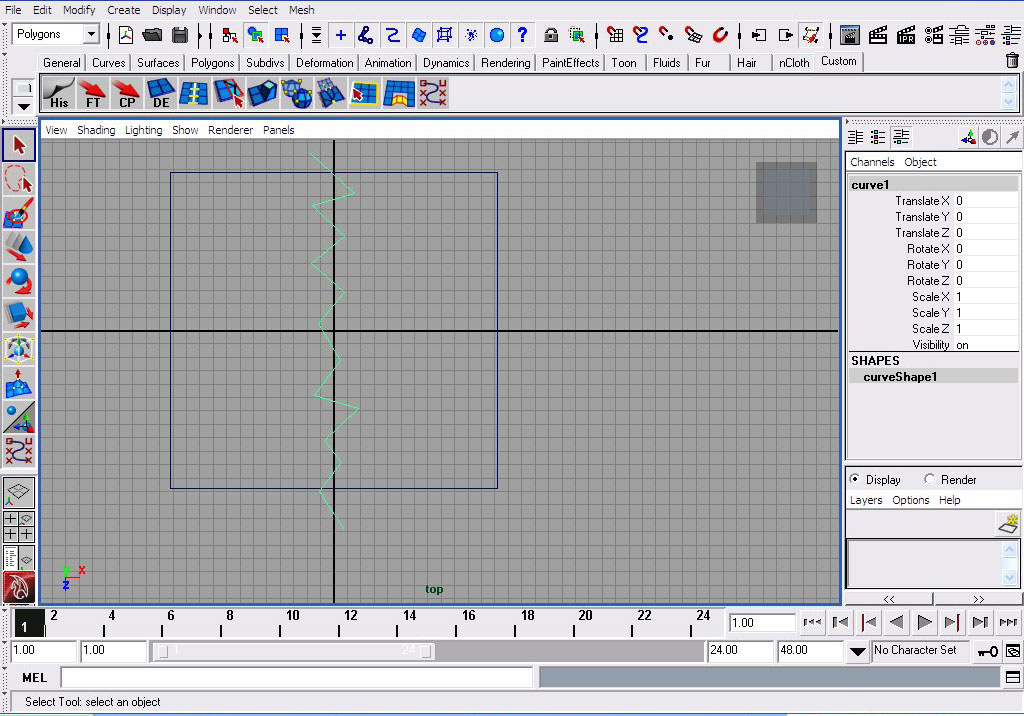Screen dimensions: 1024x716
Task: Choose the Paint Selection tool
Action: tap(19, 213)
